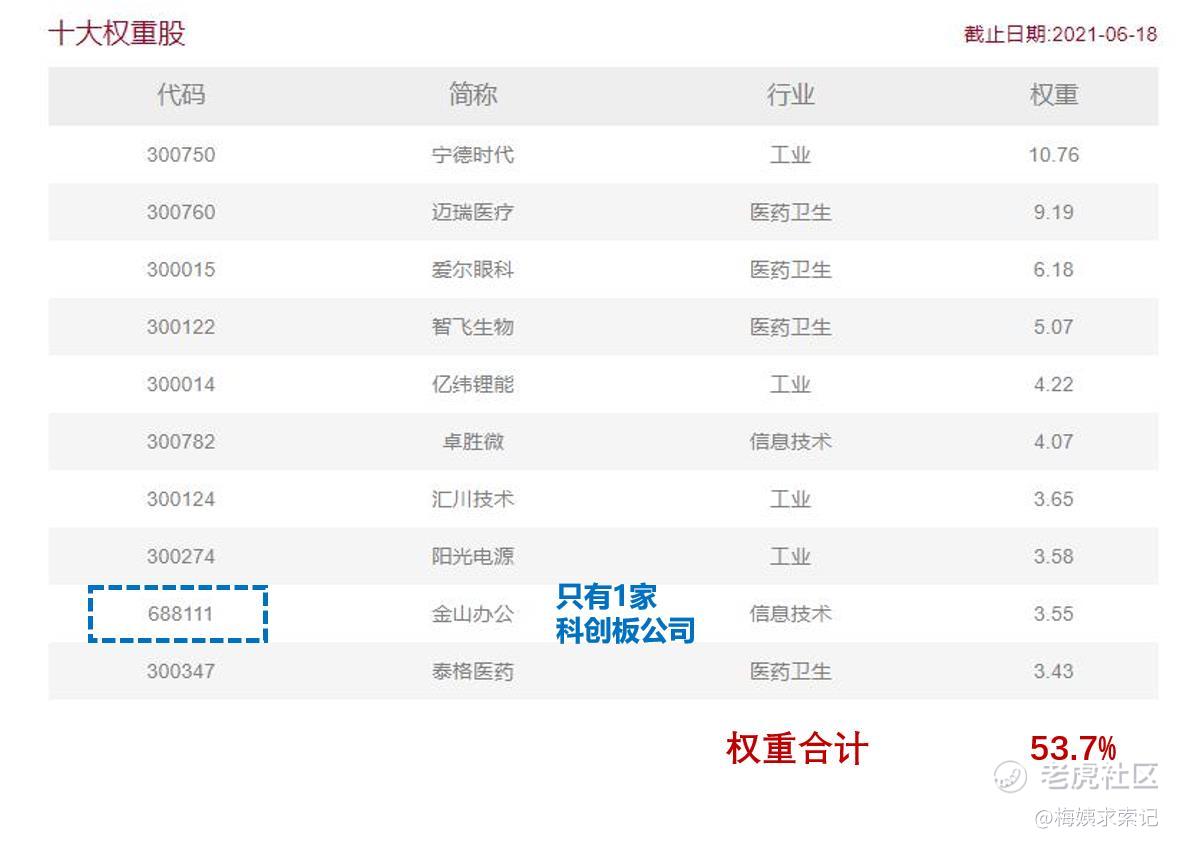Click the weight value 3.65
The width and height of the screenshot is (1181, 844).
pyautogui.click(x=1054, y=499)
